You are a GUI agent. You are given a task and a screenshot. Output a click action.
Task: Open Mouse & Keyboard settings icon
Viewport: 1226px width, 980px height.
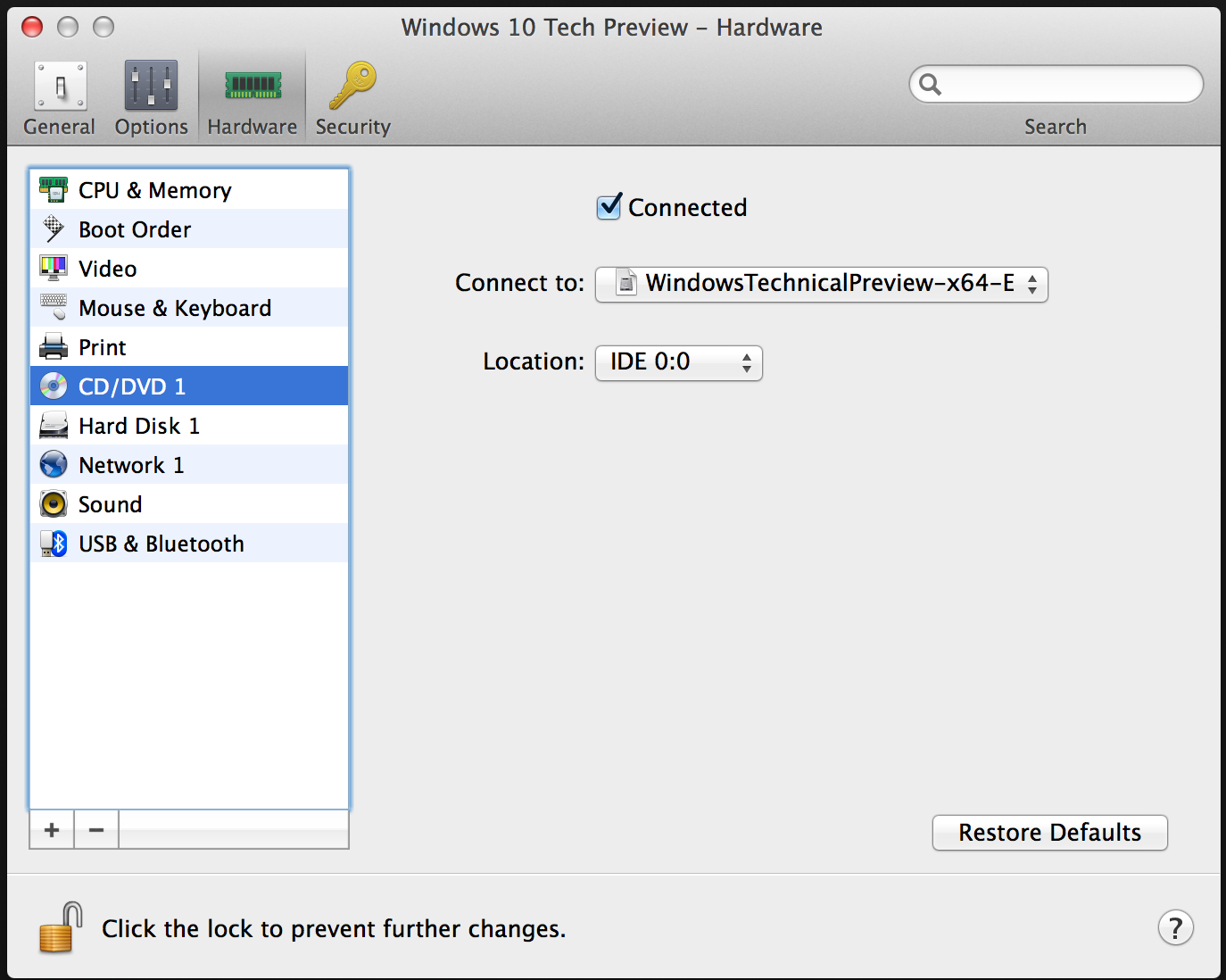click(54, 308)
